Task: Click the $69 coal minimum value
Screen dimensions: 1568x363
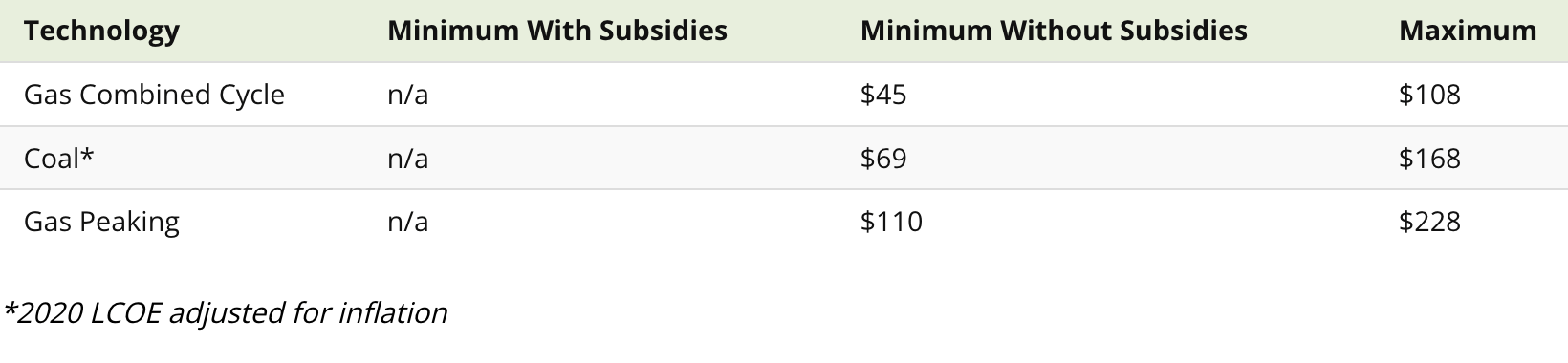Action: 883,158
